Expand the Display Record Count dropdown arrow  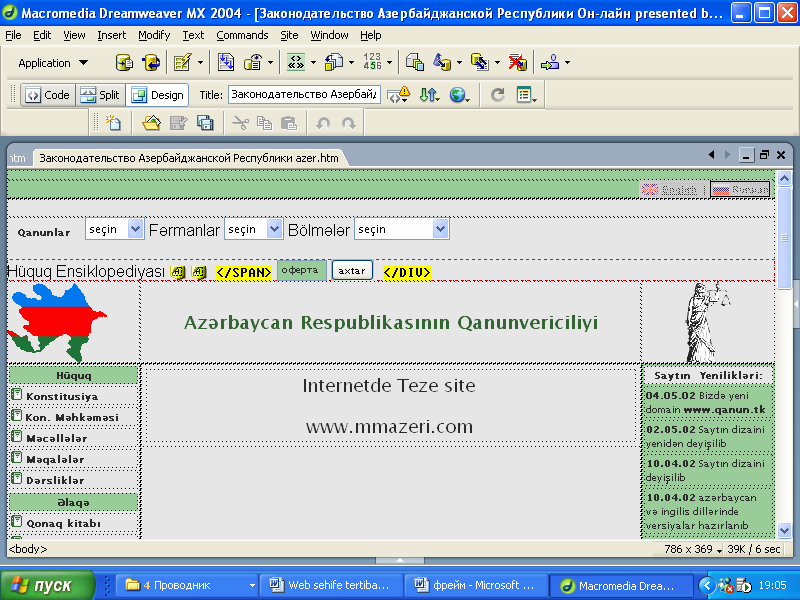coord(389,63)
